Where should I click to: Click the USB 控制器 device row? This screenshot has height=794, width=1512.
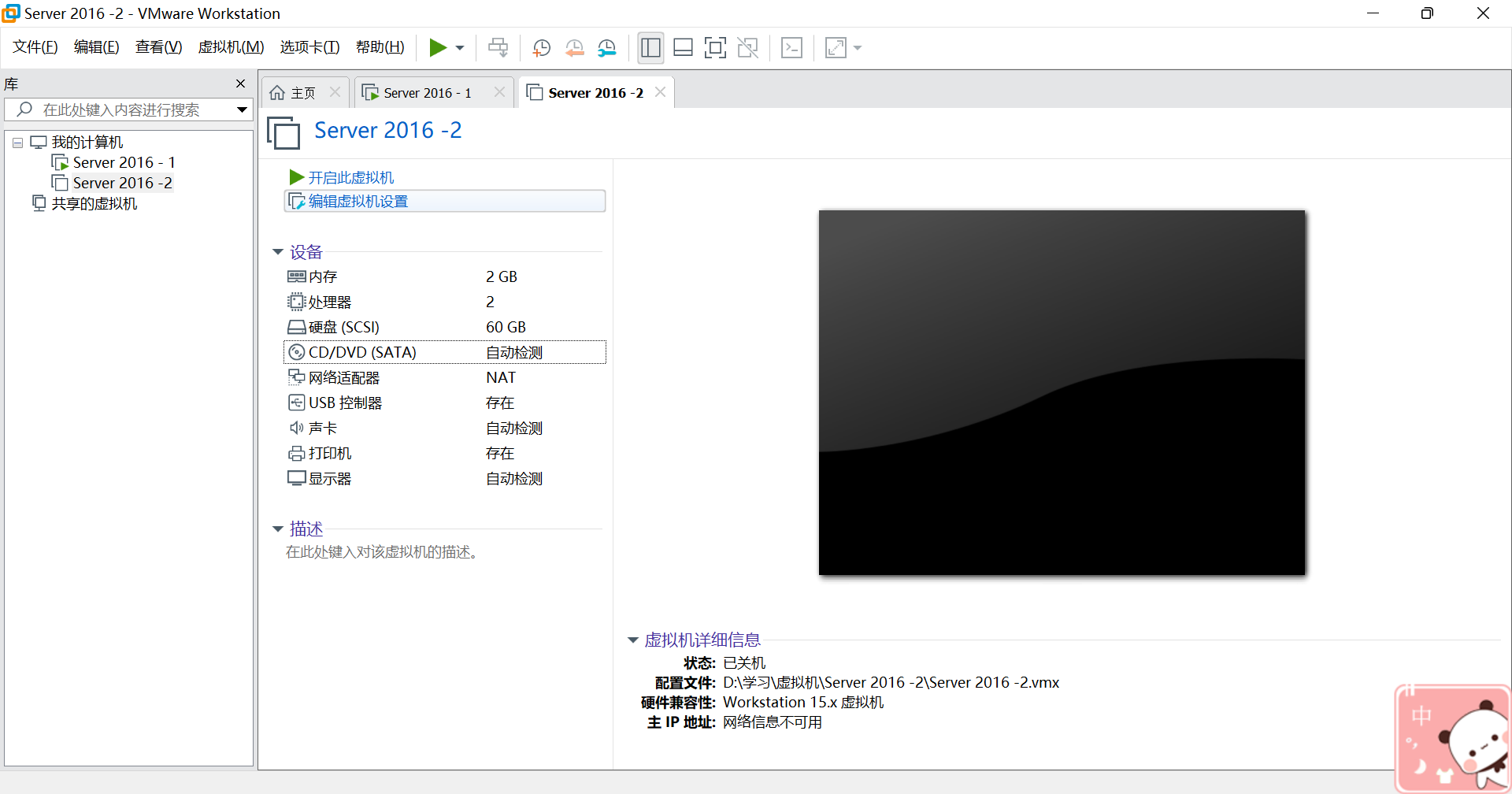pos(445,403)
